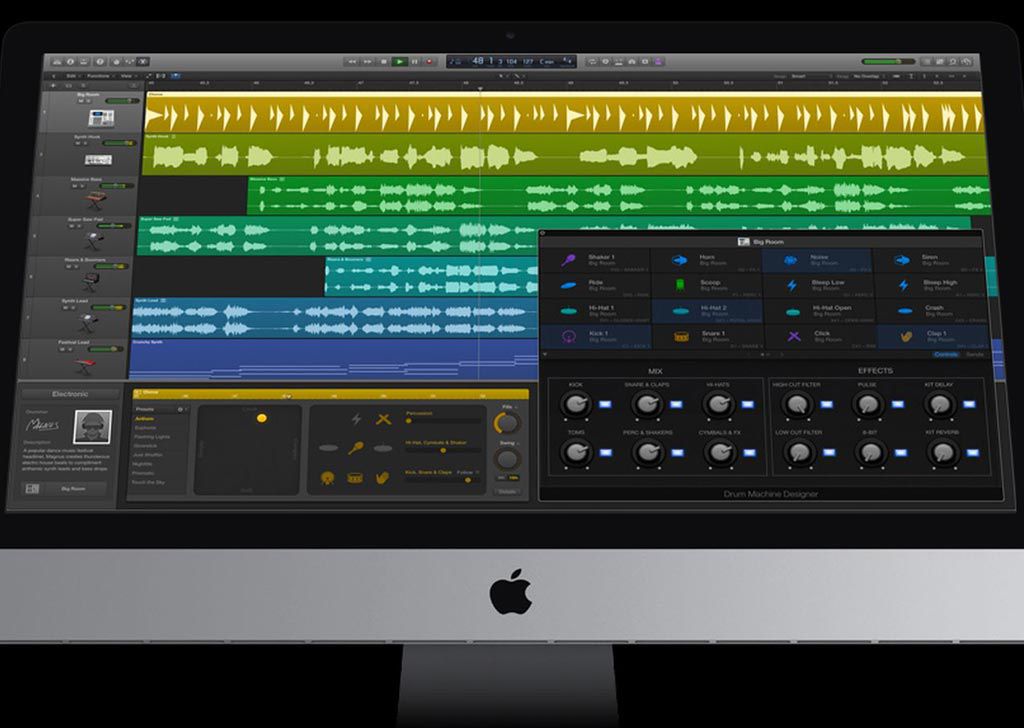
Task: Collapse the pad grid disclosure triangle
Action: [x=545, y=355]
